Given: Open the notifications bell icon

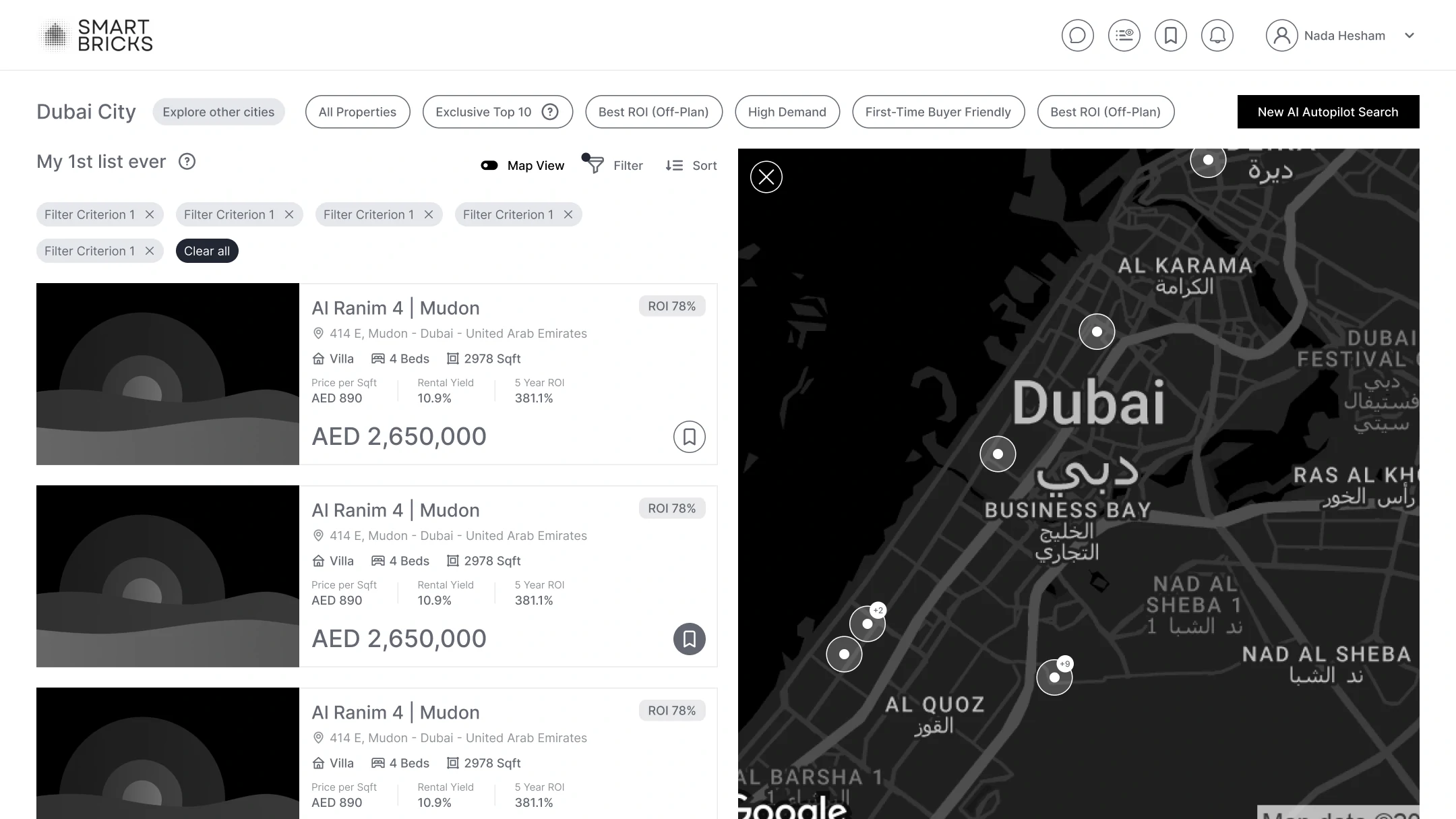Looking at the screenshot, I should 1217,35.
